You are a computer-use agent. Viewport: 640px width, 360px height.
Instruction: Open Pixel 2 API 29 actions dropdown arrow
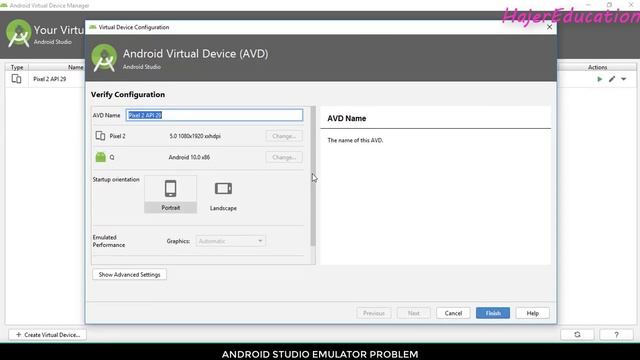[x=624, y=79]
